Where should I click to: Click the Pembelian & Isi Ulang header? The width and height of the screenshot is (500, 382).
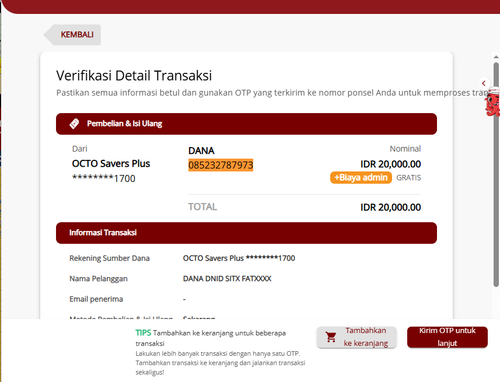coord(246,124)
